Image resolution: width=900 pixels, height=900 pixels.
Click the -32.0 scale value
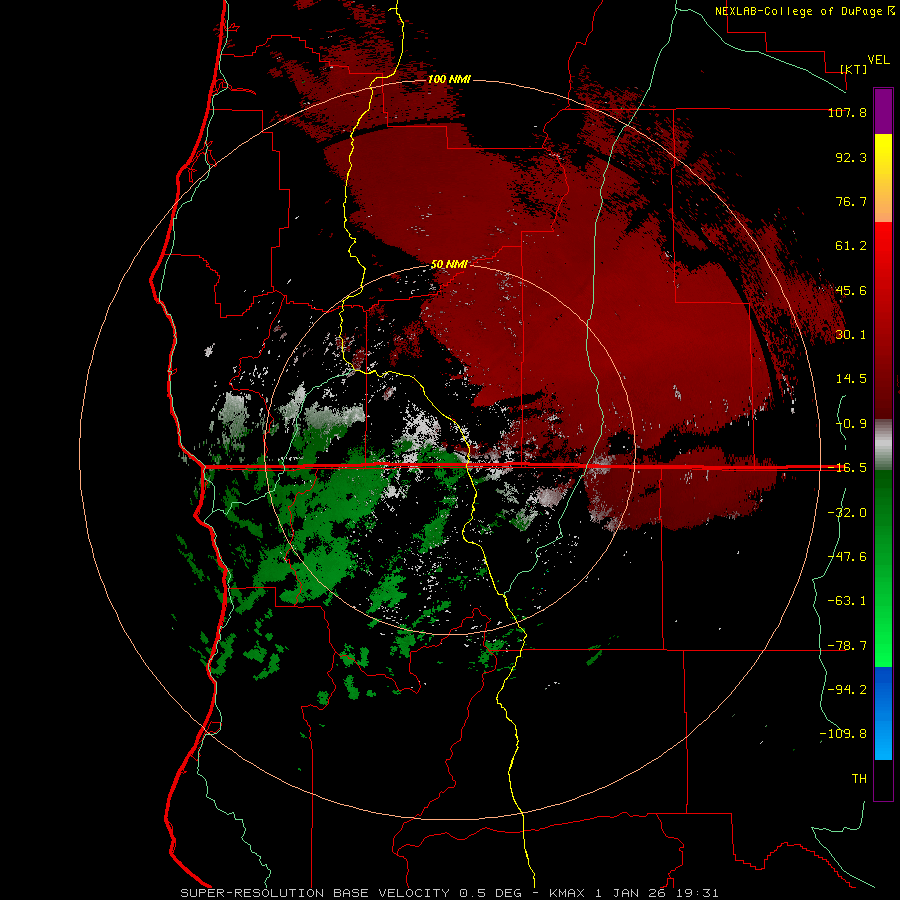click(x=847, y=513)
